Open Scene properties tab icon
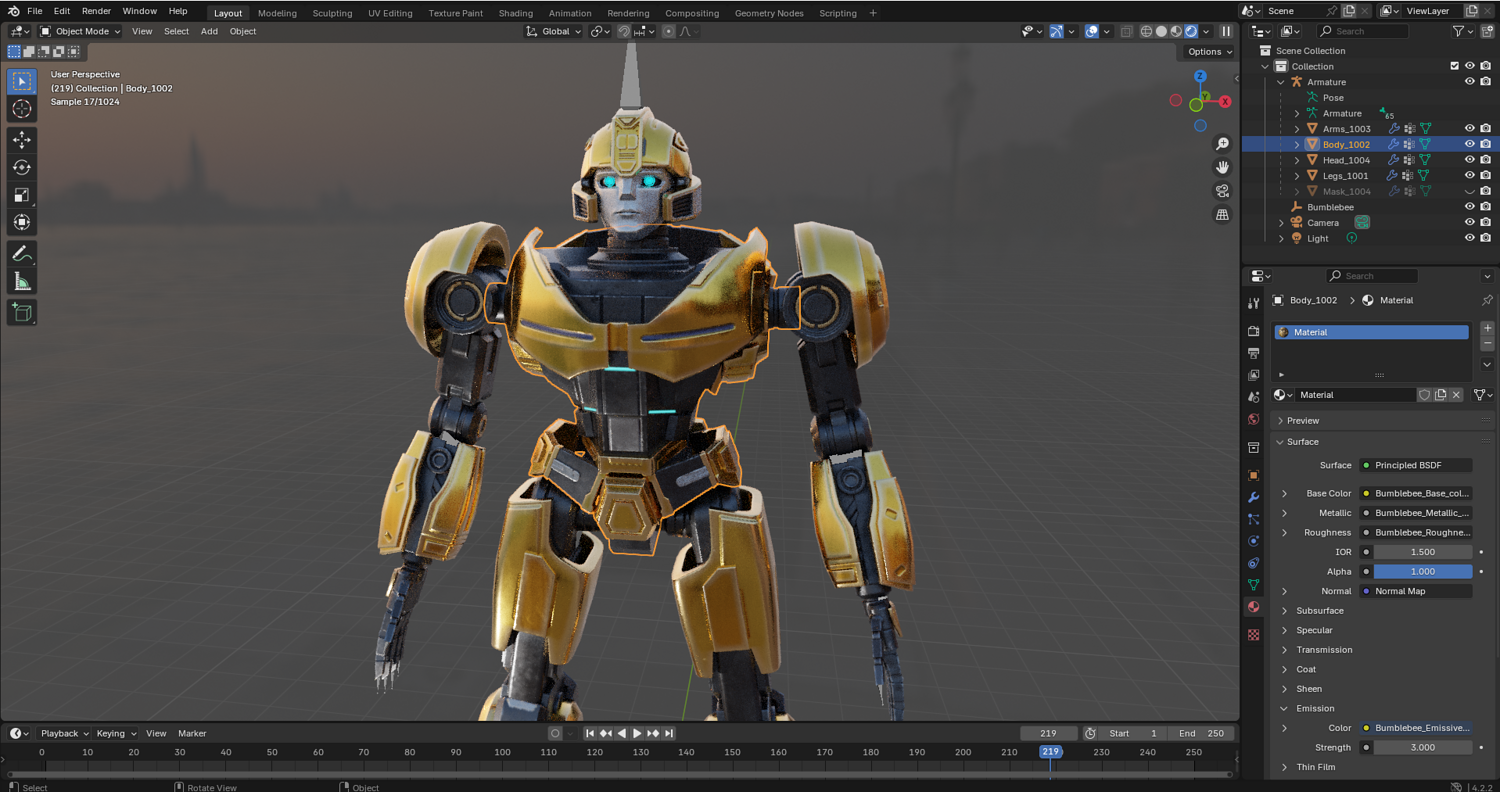 (1254, 397)
